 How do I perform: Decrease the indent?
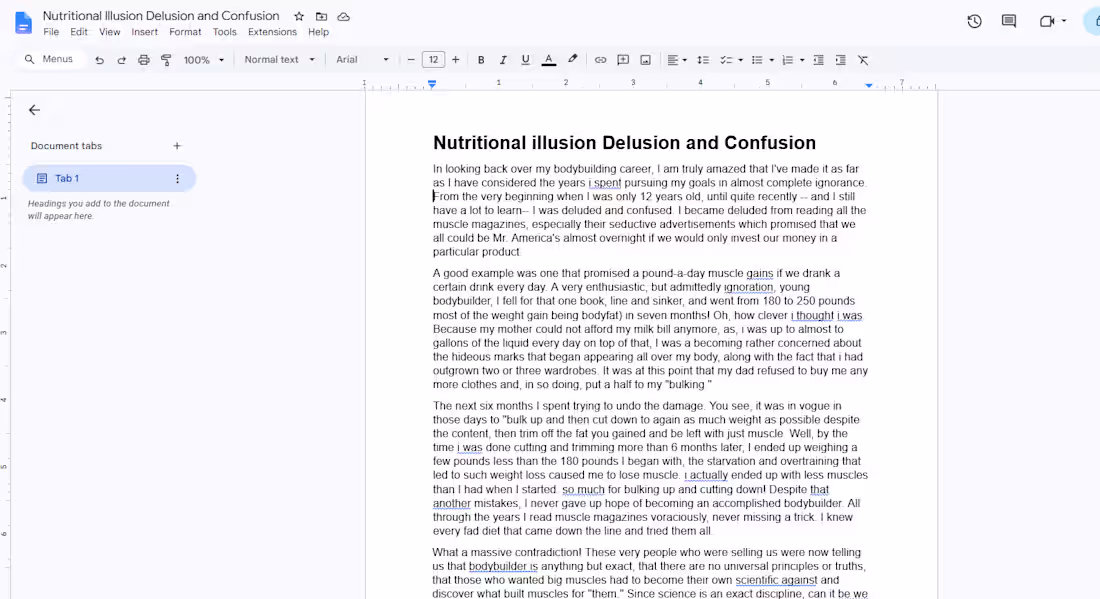point(818,60)
